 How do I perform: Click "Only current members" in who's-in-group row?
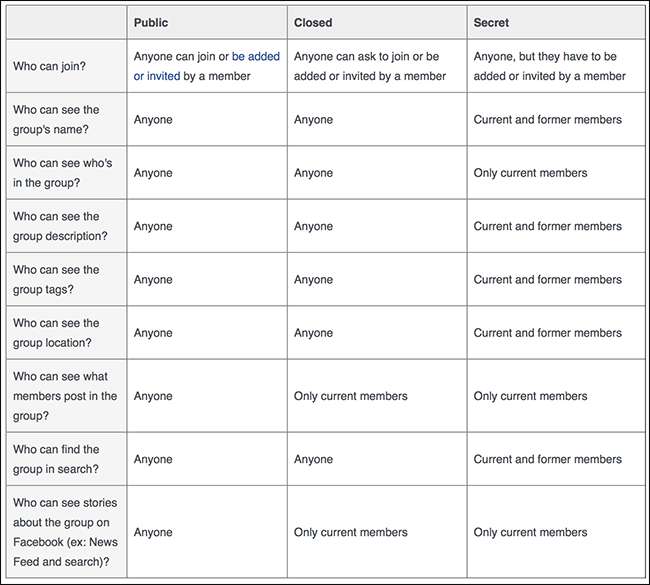click(530, 173)
